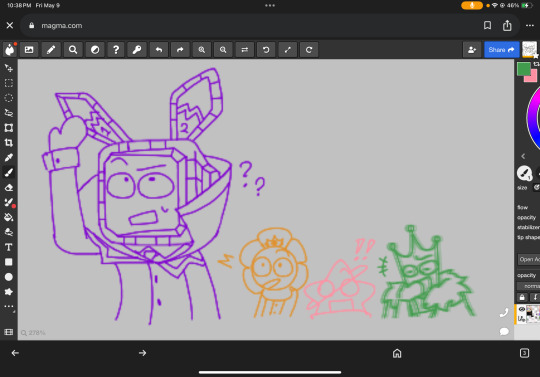This screenshot has width=540, height=377.
Task: Open the layer blend mode dropdown showing normal
Action: tap(529, 286)
